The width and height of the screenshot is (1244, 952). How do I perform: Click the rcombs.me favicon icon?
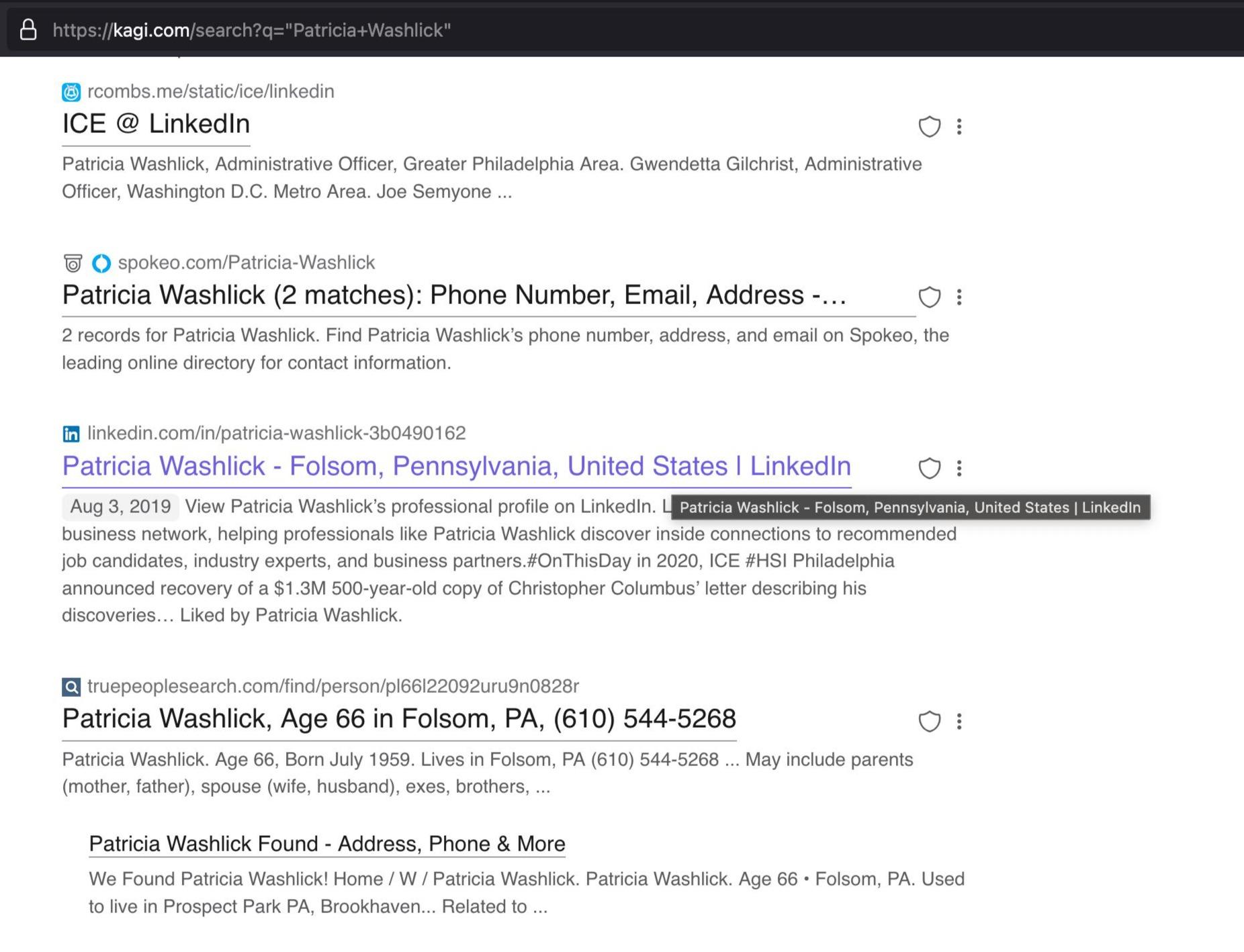tap(71, 92)
